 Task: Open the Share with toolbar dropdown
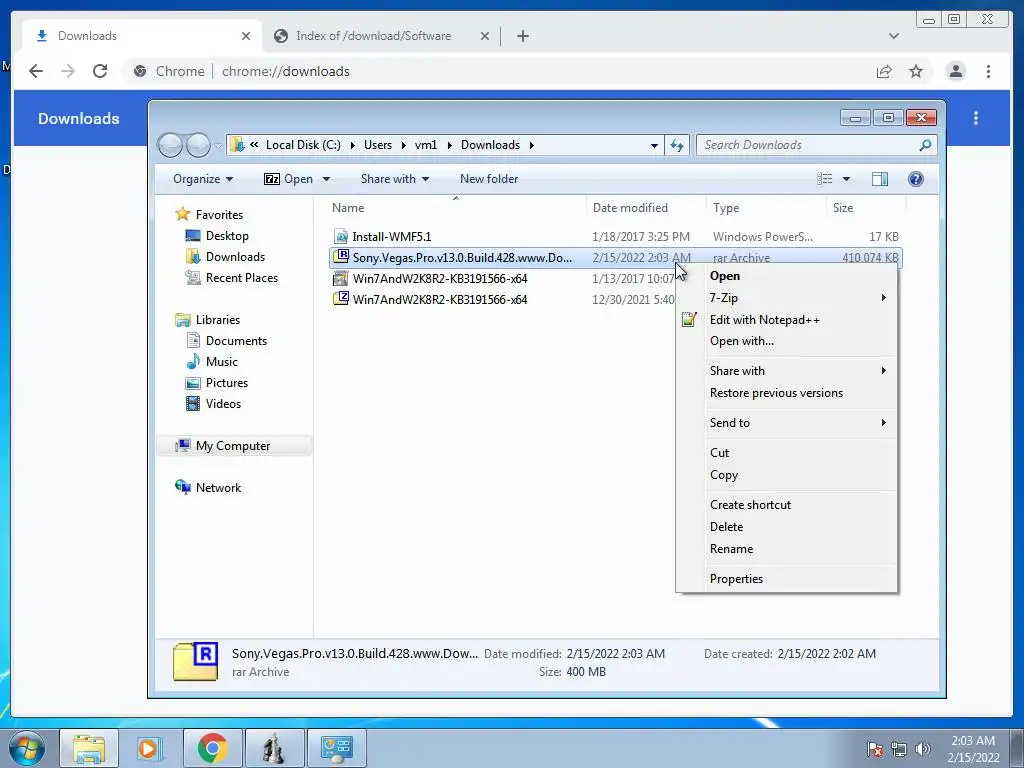pos(394,179)
